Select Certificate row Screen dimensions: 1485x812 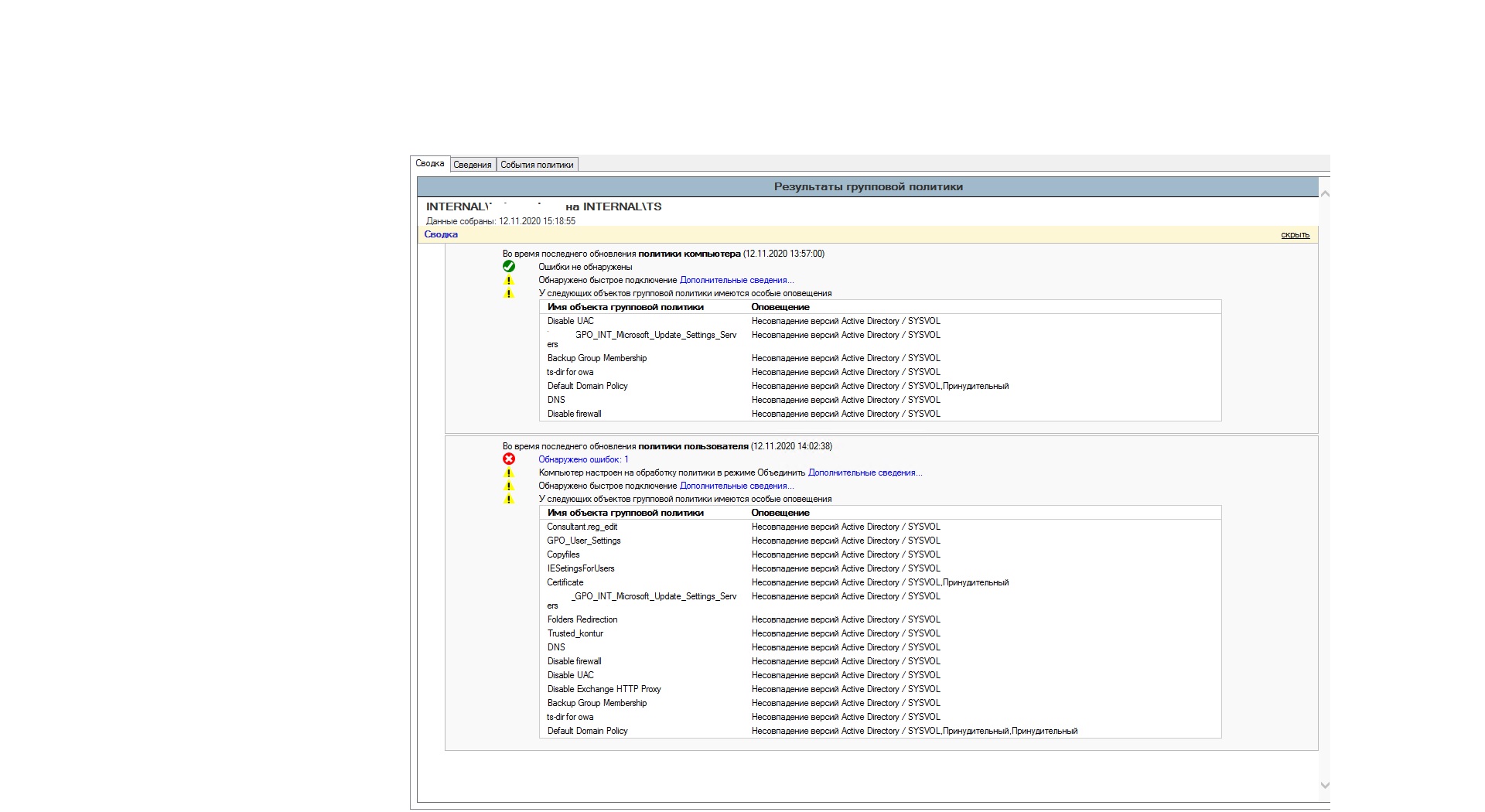click(x=880, y=582)
